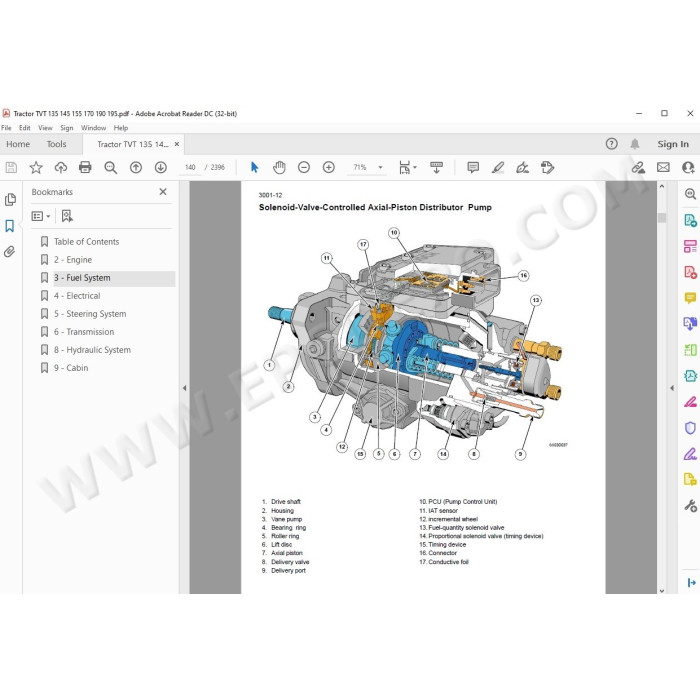Screen dimensions: 700x700
Task: Go to the next page with the down arrow
Action: tap(161, 167)
